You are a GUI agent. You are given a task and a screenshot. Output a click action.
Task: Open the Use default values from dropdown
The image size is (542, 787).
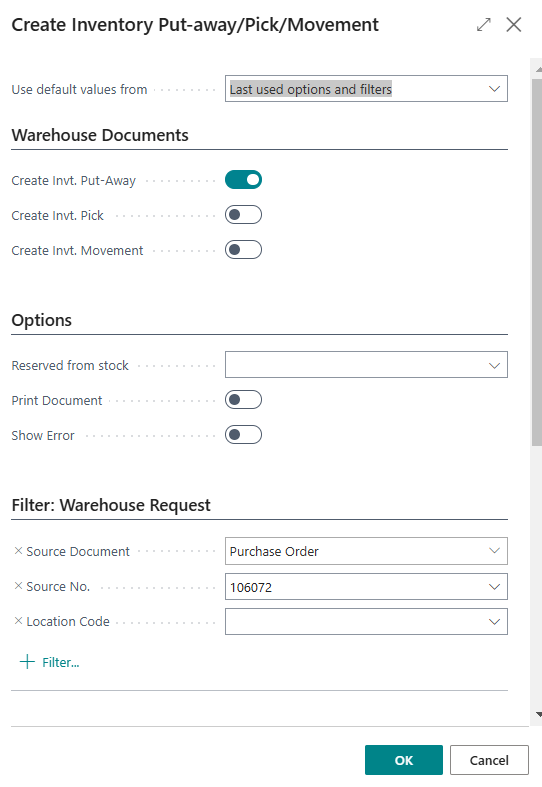[x=366, y=89]
